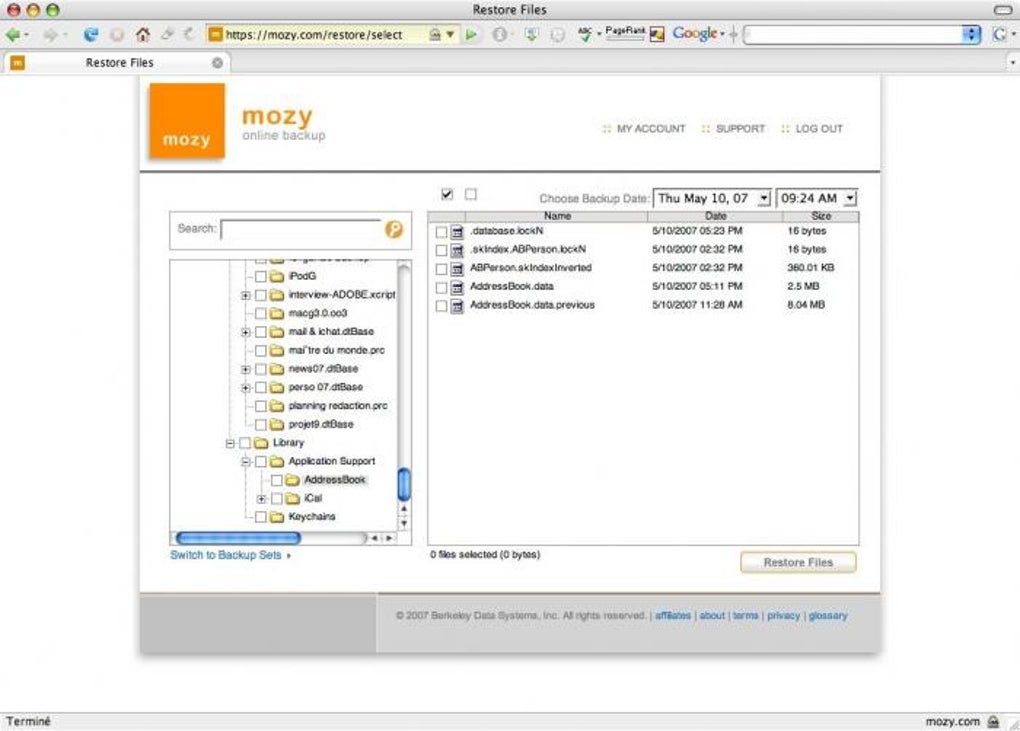Sort files by the Date column header
This screenshot has height=731, width=1020.
click(x=715, y=216)
